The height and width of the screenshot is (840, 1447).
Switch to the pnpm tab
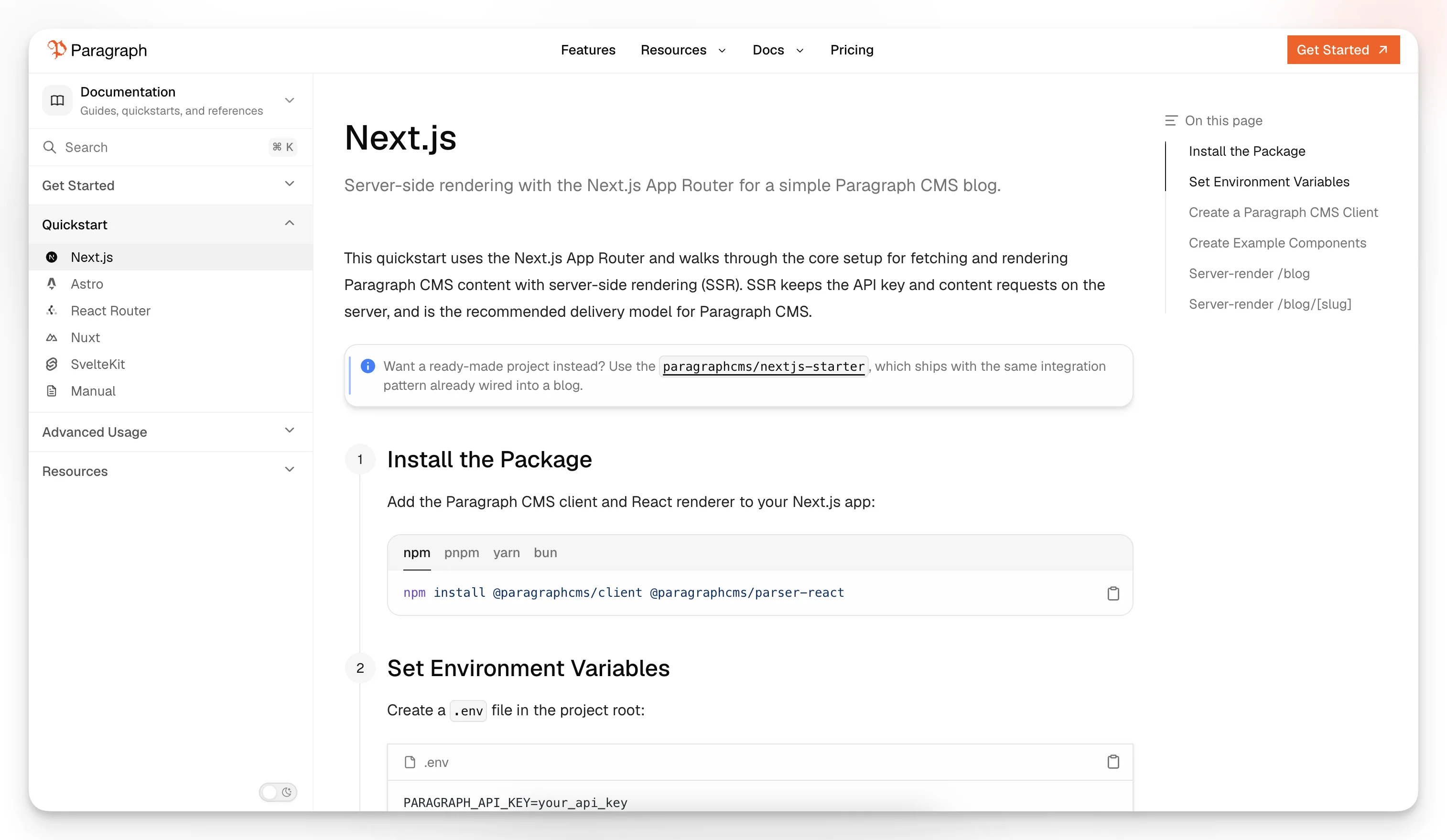coord(461,552)
